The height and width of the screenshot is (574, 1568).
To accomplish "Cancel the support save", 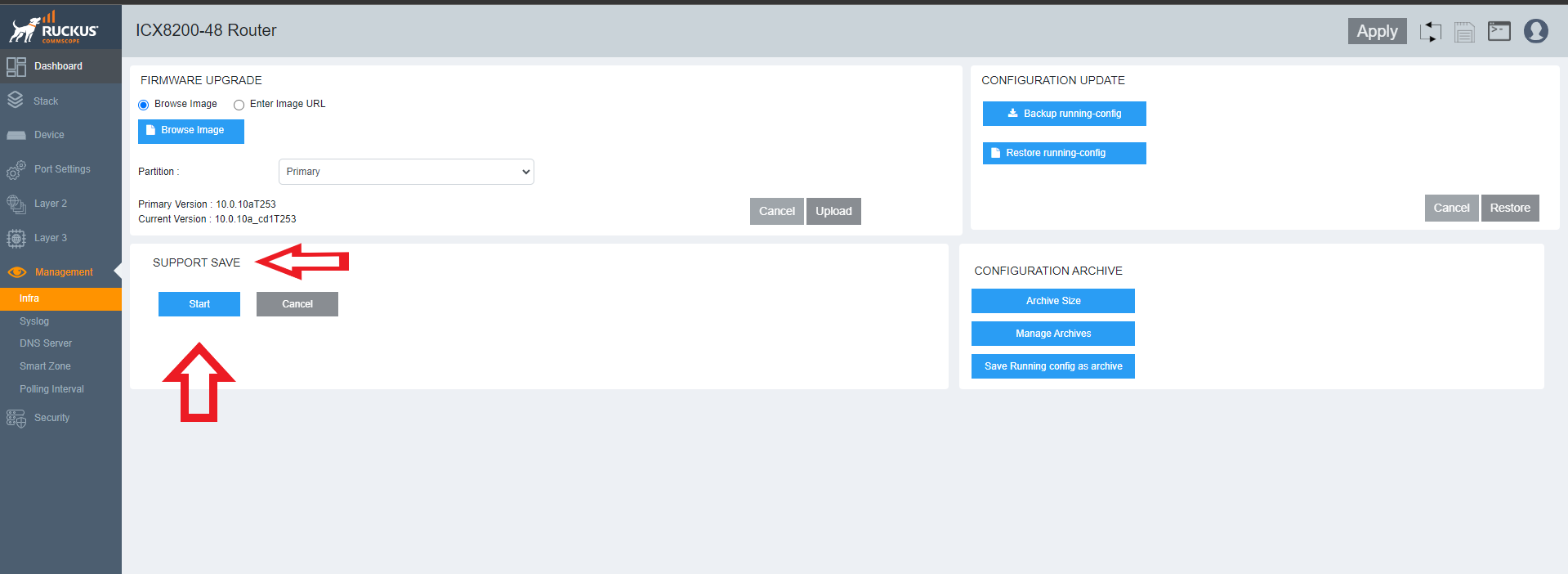I will point(297,304).
